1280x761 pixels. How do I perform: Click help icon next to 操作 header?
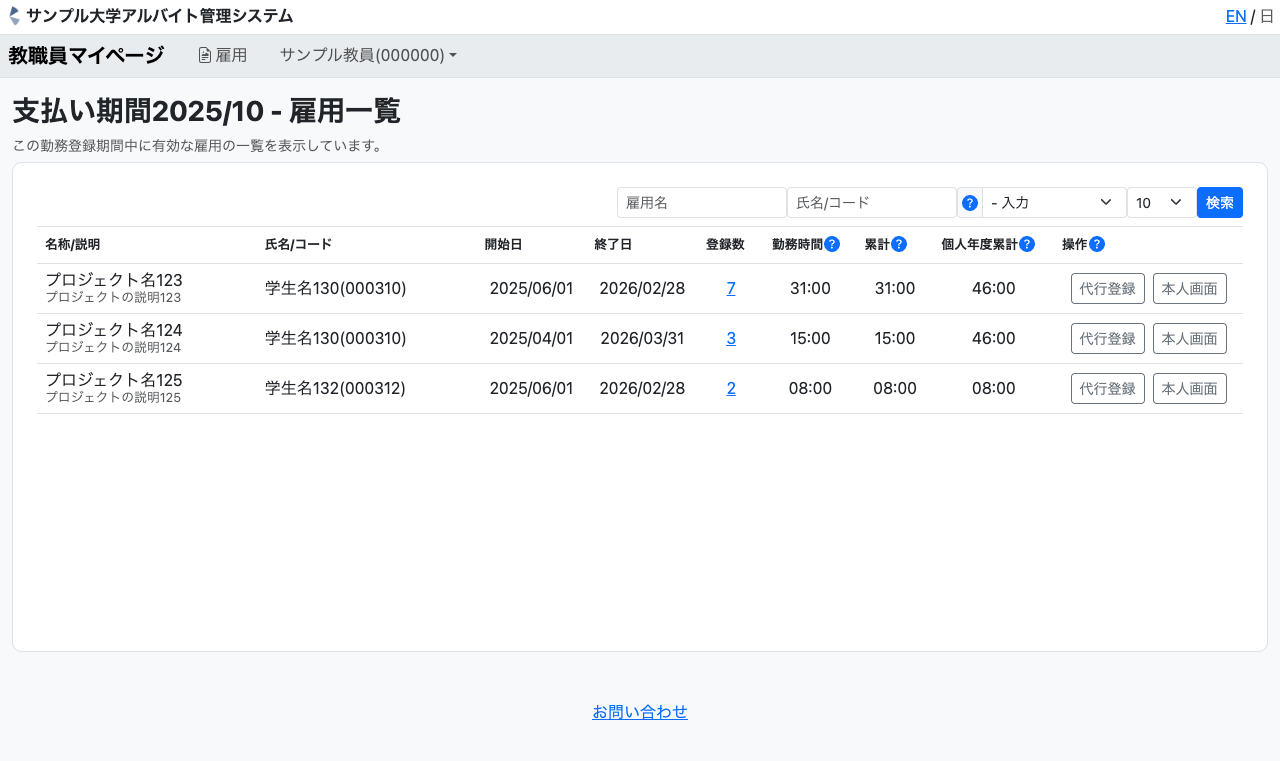point(1097,244)
